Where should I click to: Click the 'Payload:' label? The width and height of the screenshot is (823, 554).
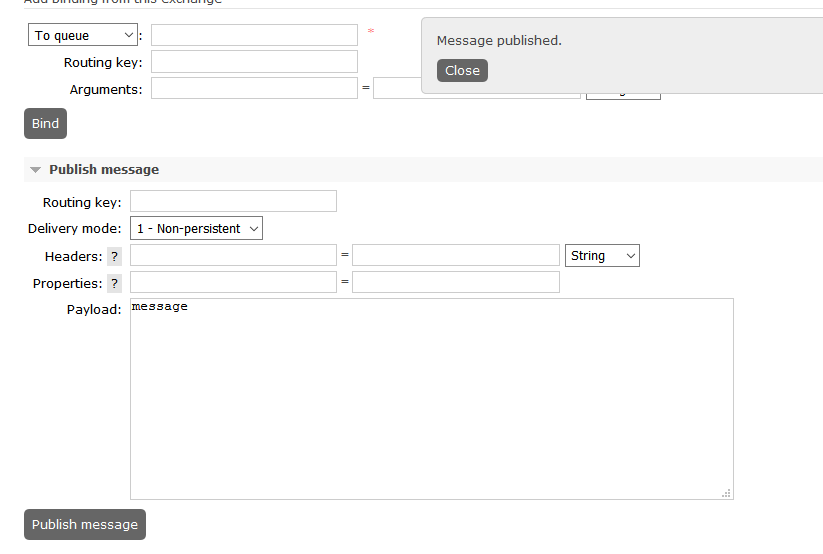(94, 309)
